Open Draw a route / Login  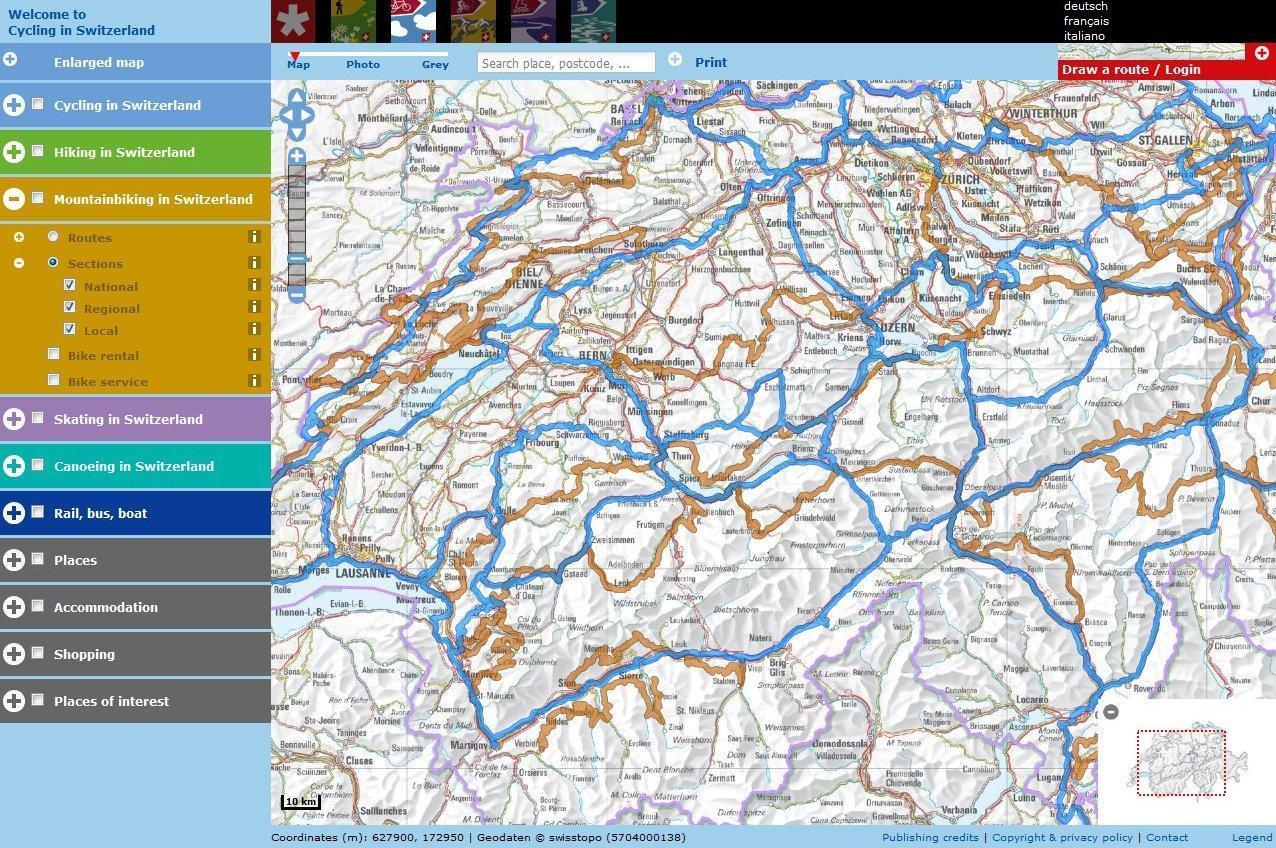coord(1131,70)
